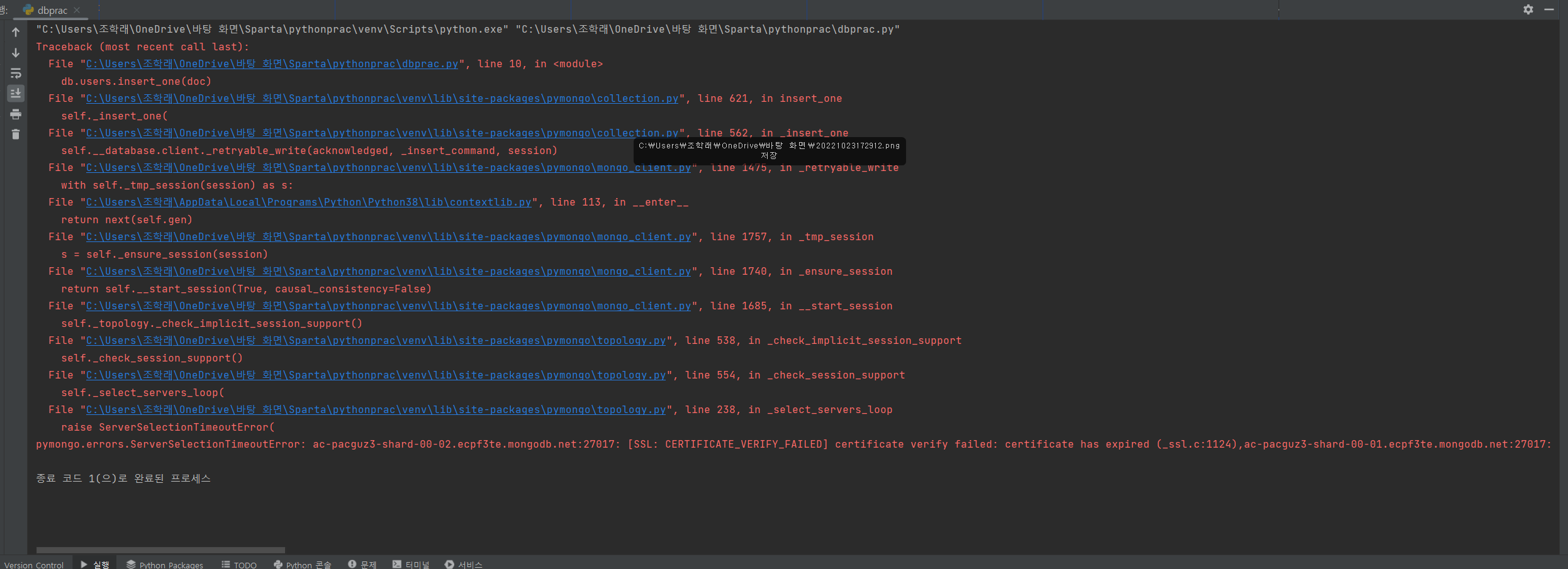
Task: Close the dbprac run tab
Action: (x=77, y=10)
